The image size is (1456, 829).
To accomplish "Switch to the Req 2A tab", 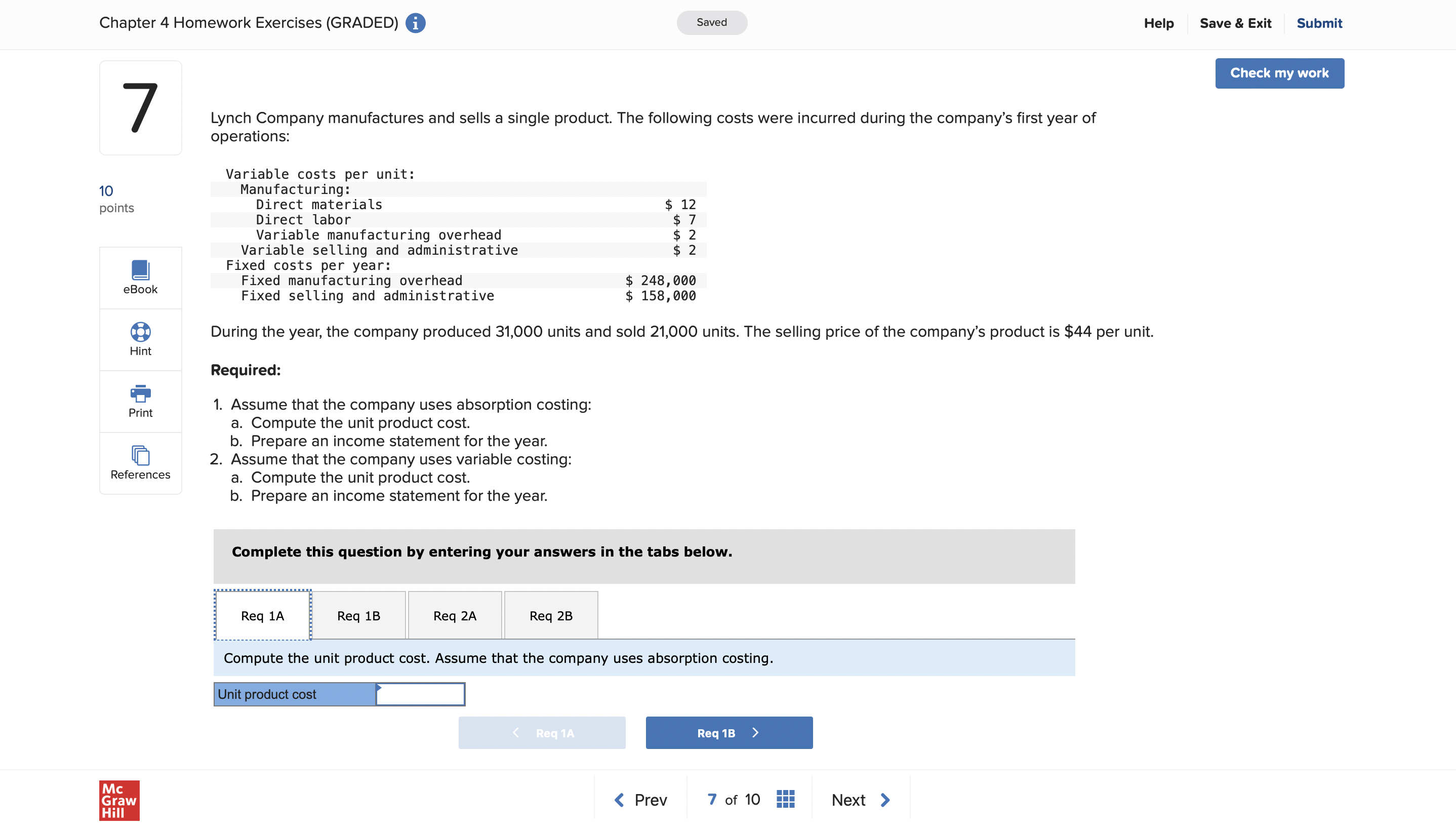I will (x=454, y=615).
